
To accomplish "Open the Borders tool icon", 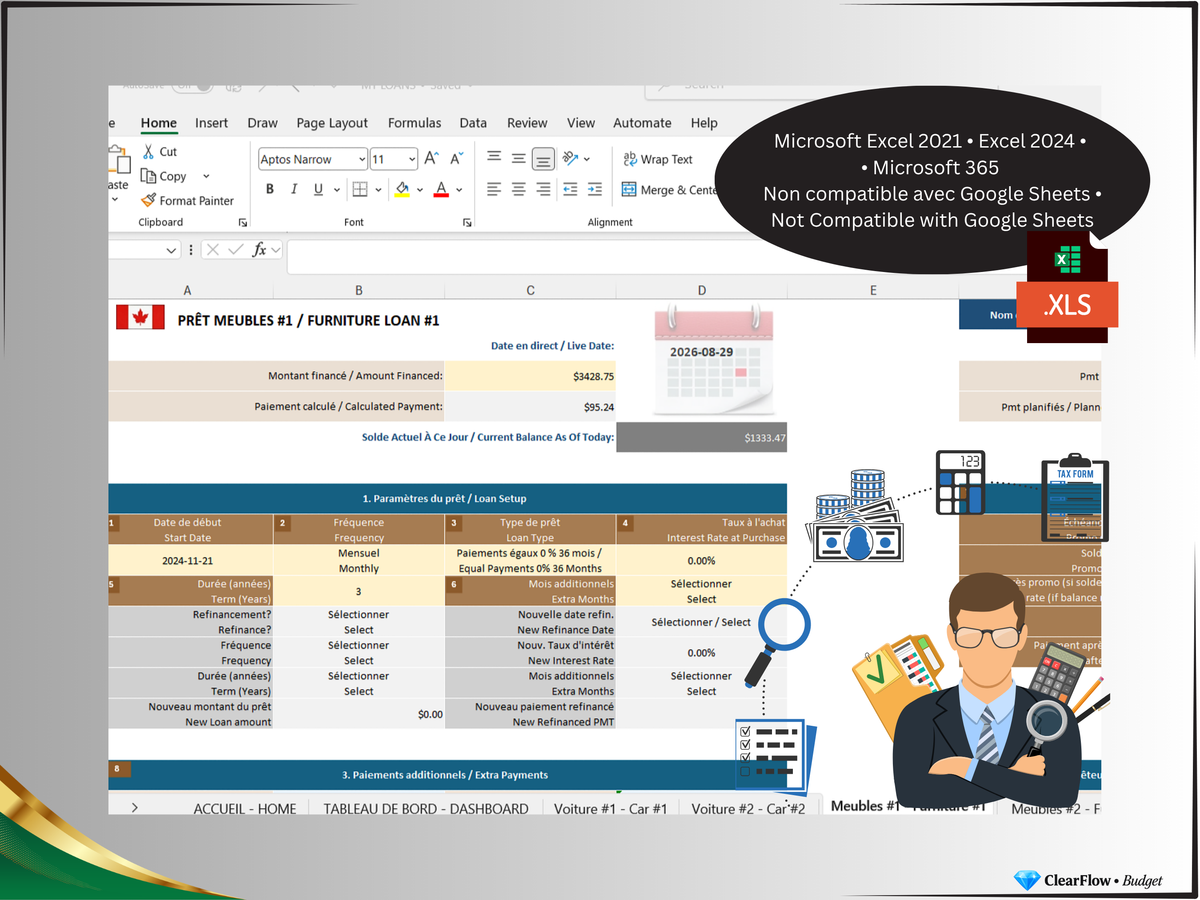I will 360,189.
